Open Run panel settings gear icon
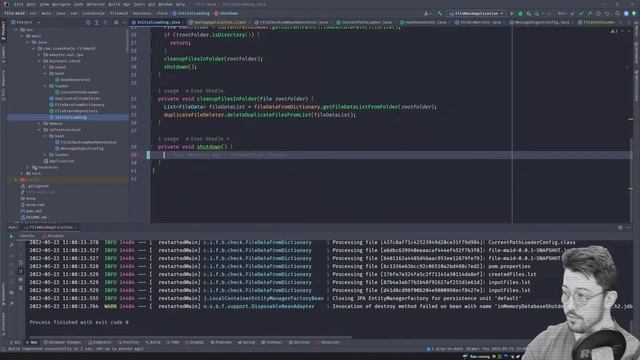This screenshot has width=640, height=360. (620, 227)
